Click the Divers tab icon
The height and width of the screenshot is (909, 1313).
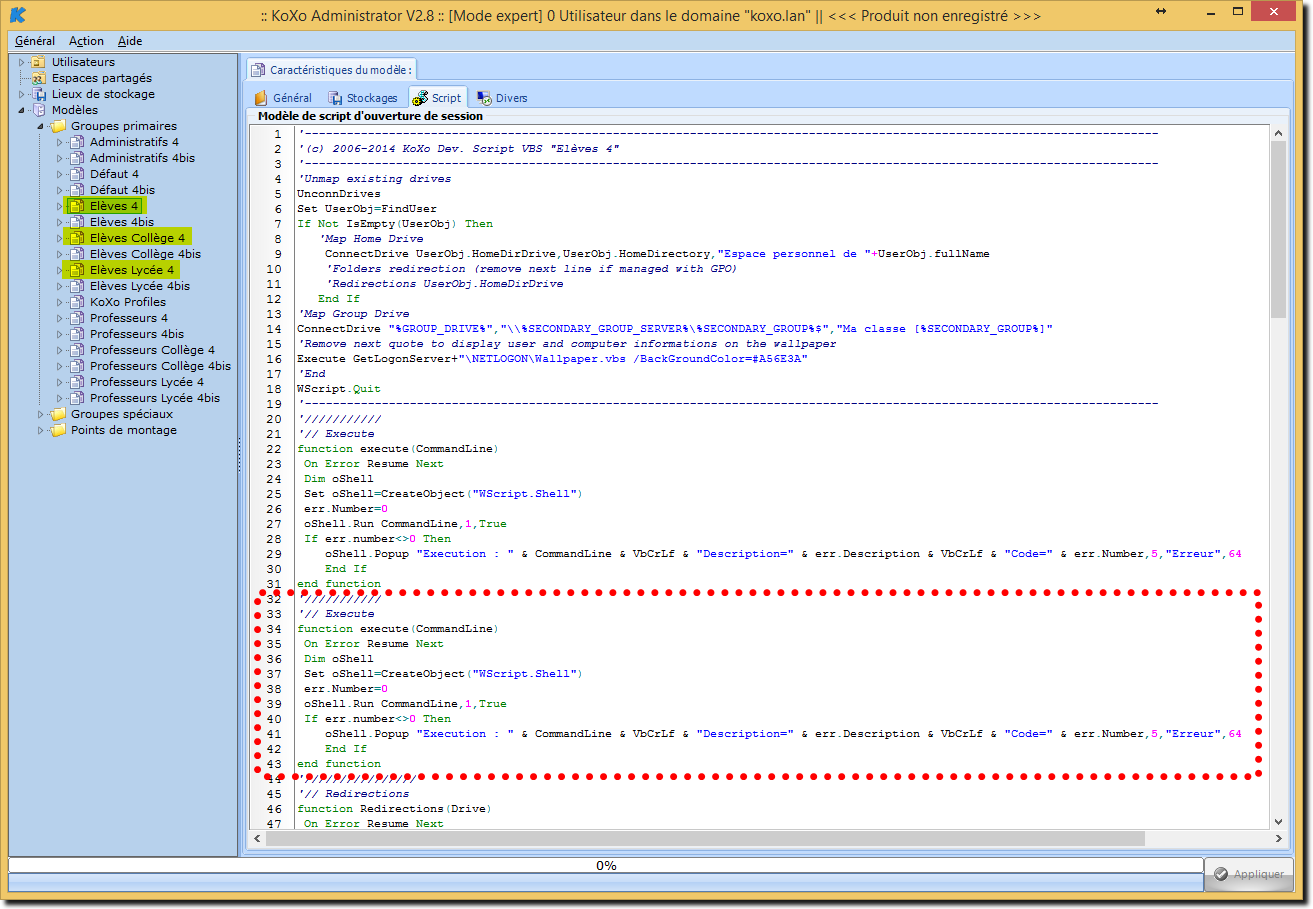coord(484,98)
